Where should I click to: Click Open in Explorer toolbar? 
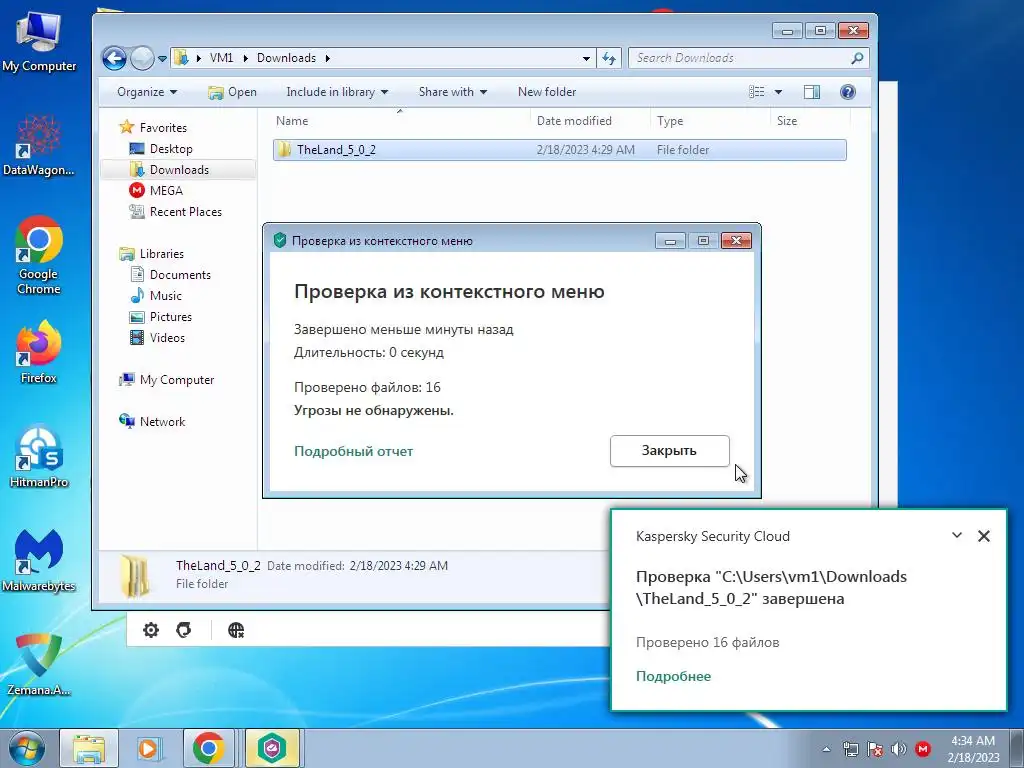pos(232,92)
